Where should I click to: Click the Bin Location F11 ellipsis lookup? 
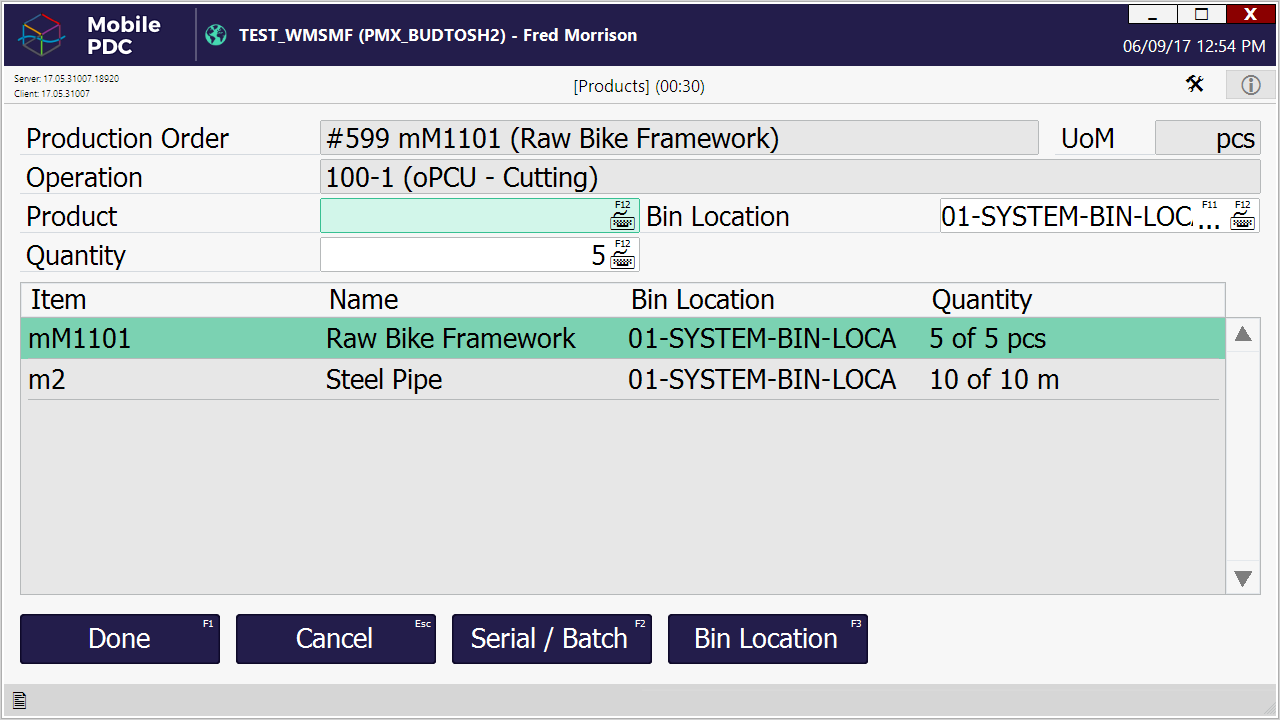(x=1209, y=217)
